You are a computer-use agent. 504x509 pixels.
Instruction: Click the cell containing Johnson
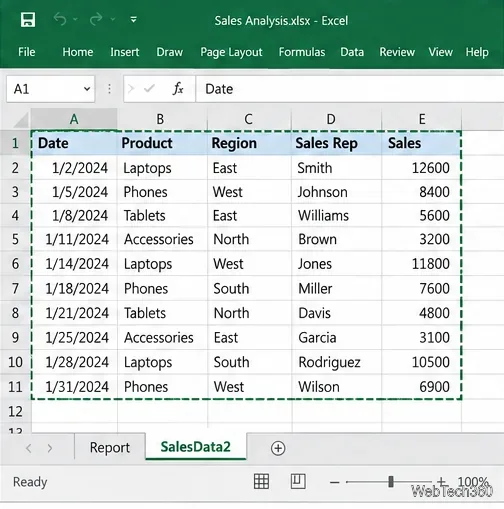point(336,192)
